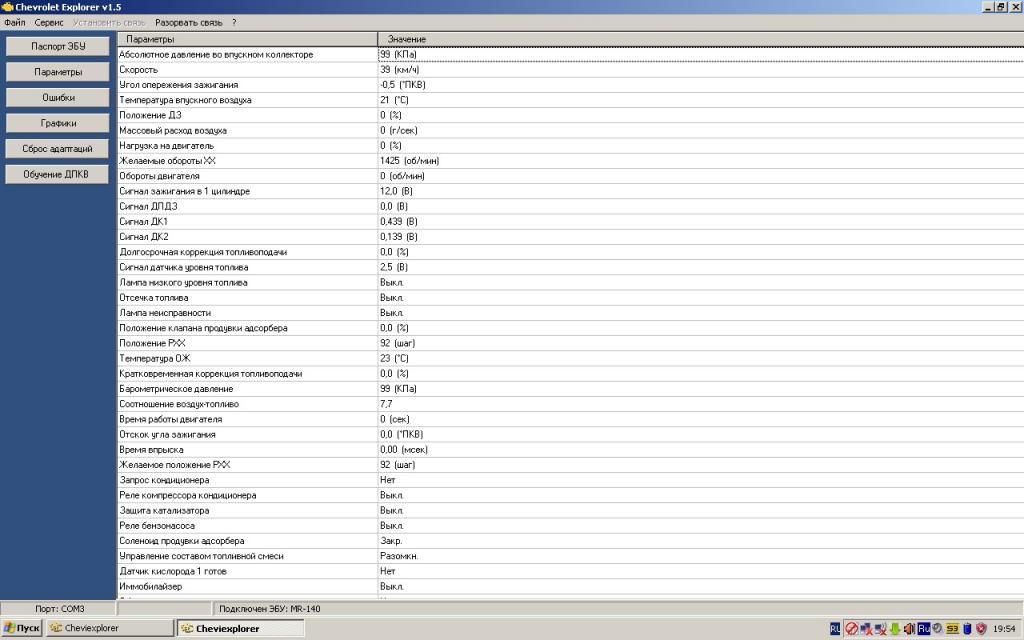Click the green download arrow tray icon
This screenshot has width=1024, height=640.
pos(895,628)
